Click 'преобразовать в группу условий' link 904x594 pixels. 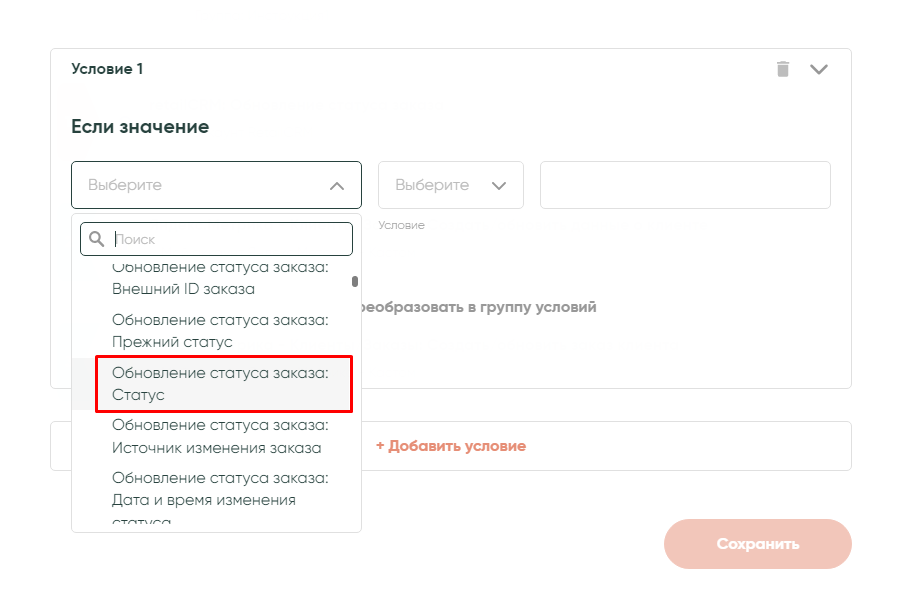[x=478, y=307]
